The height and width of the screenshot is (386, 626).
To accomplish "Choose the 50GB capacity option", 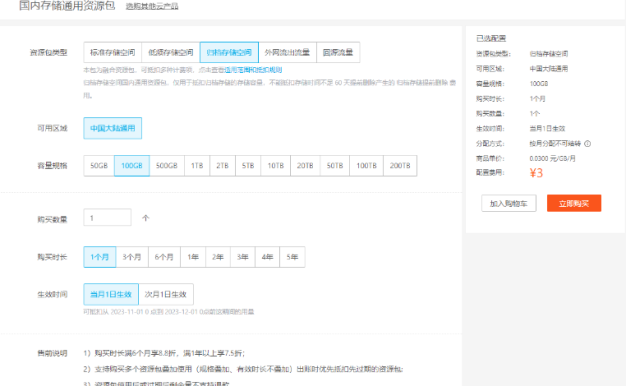I will [x=99, y=166].
